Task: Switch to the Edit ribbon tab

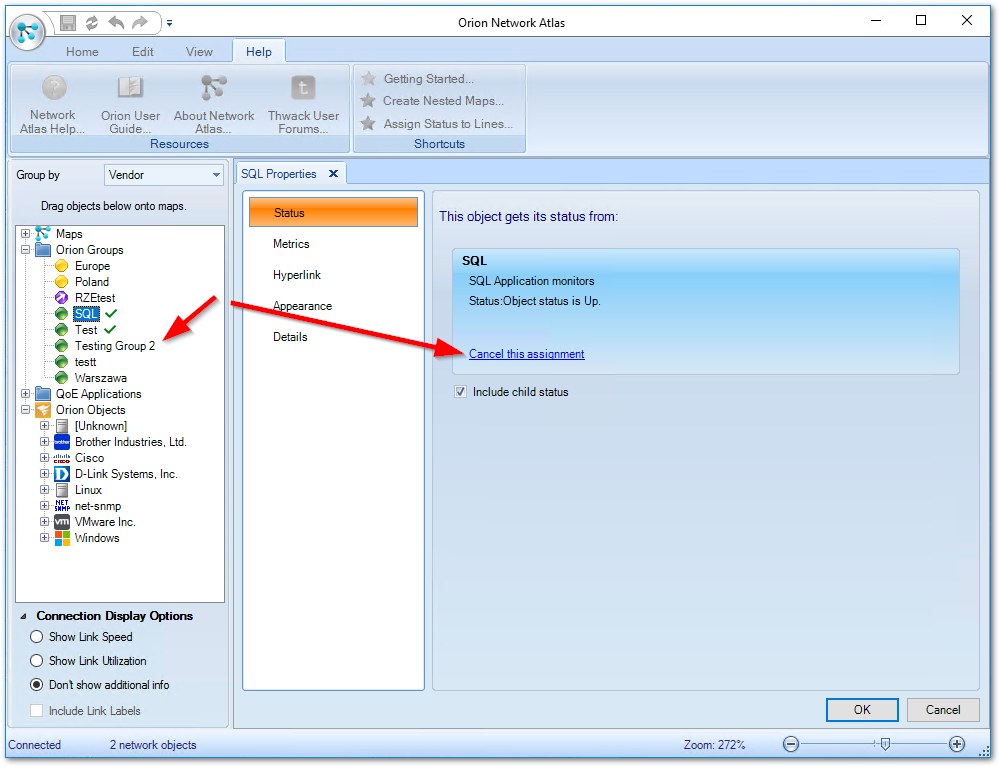Action: 142,51
